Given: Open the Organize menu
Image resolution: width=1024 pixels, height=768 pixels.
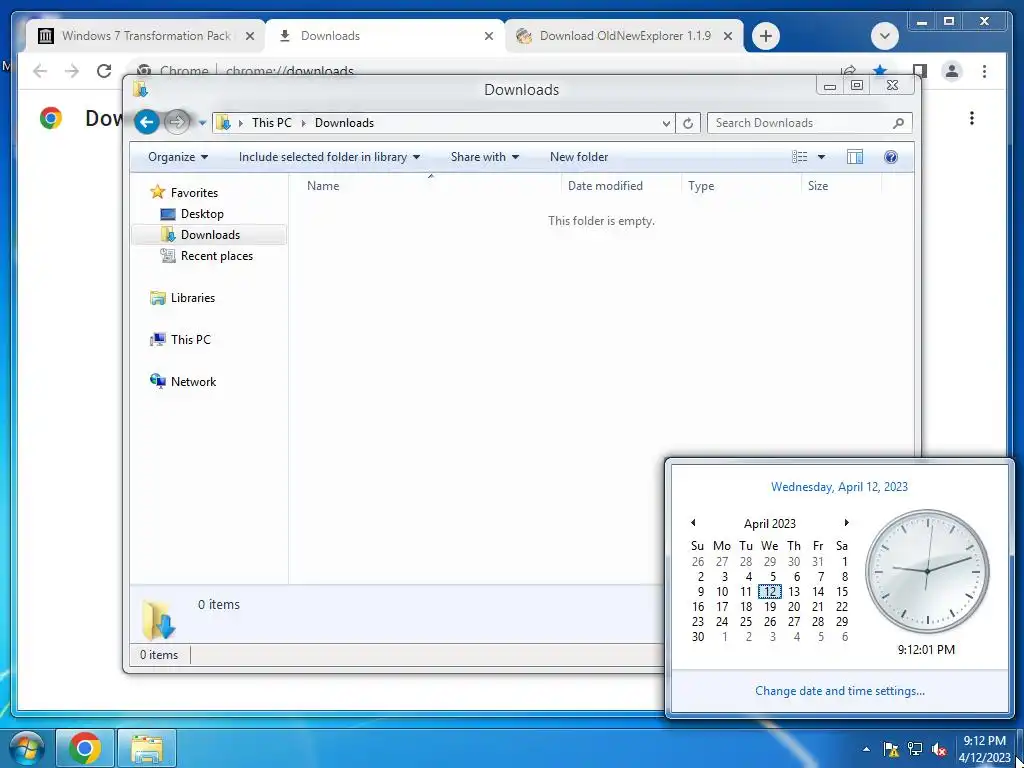Looking at the screenshot, I should click(178, 157).
